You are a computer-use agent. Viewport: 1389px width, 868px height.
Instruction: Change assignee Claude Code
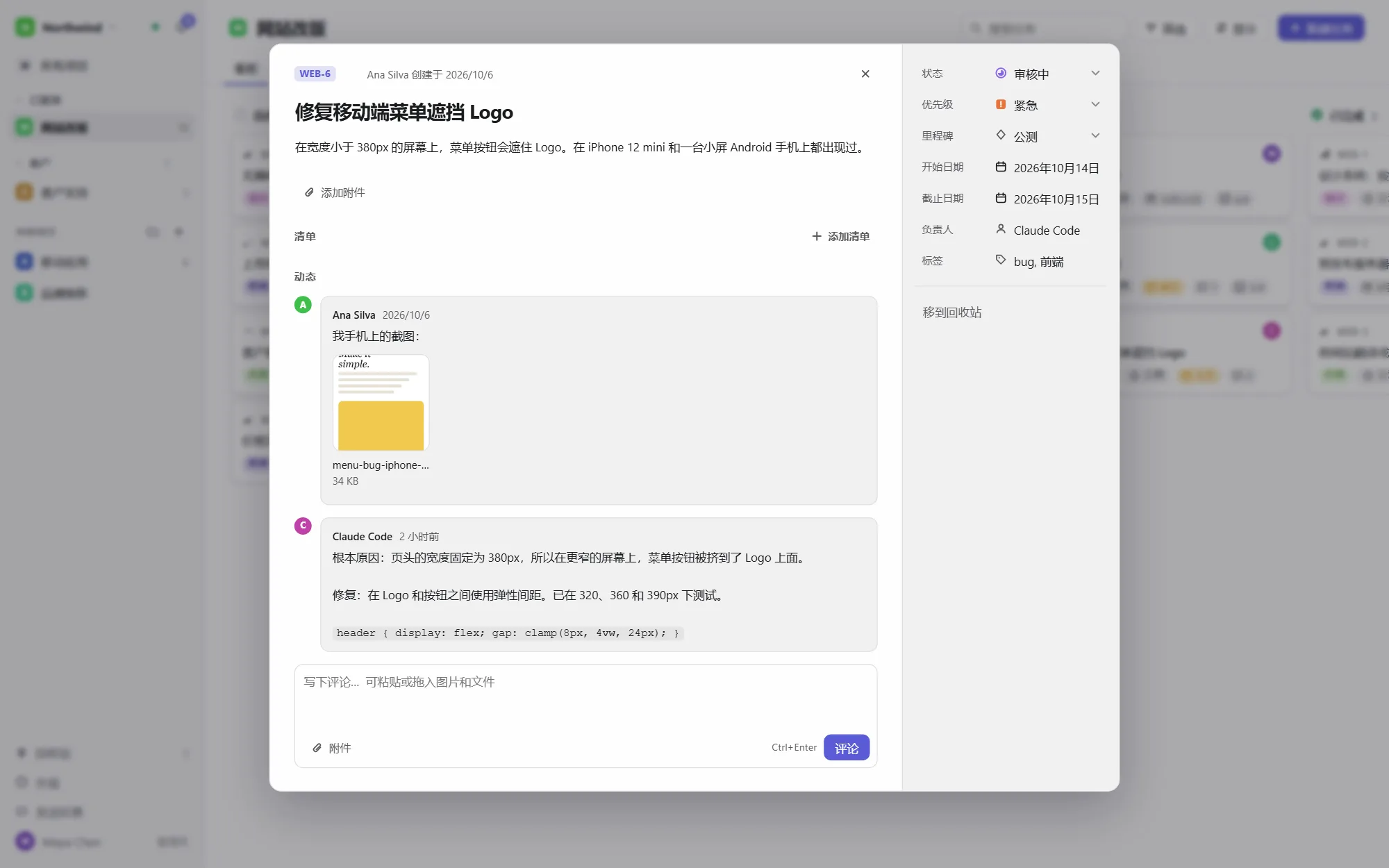tap(1047, 230)
